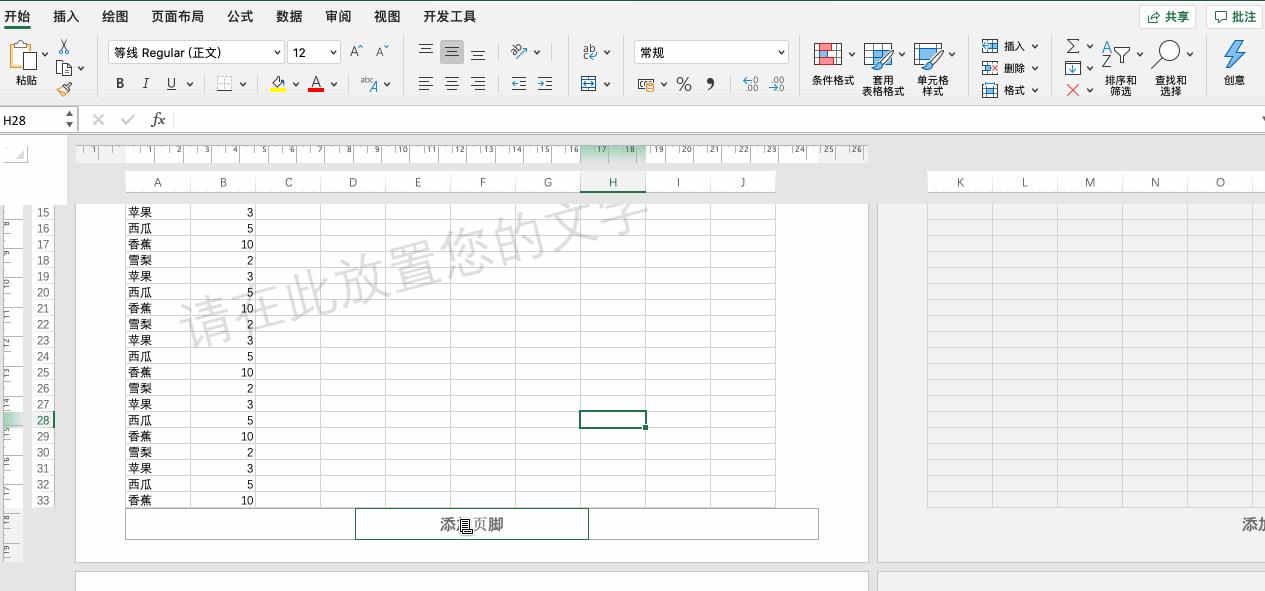Click the merge cells icon
1265x591 pixels.
(590, 85)
